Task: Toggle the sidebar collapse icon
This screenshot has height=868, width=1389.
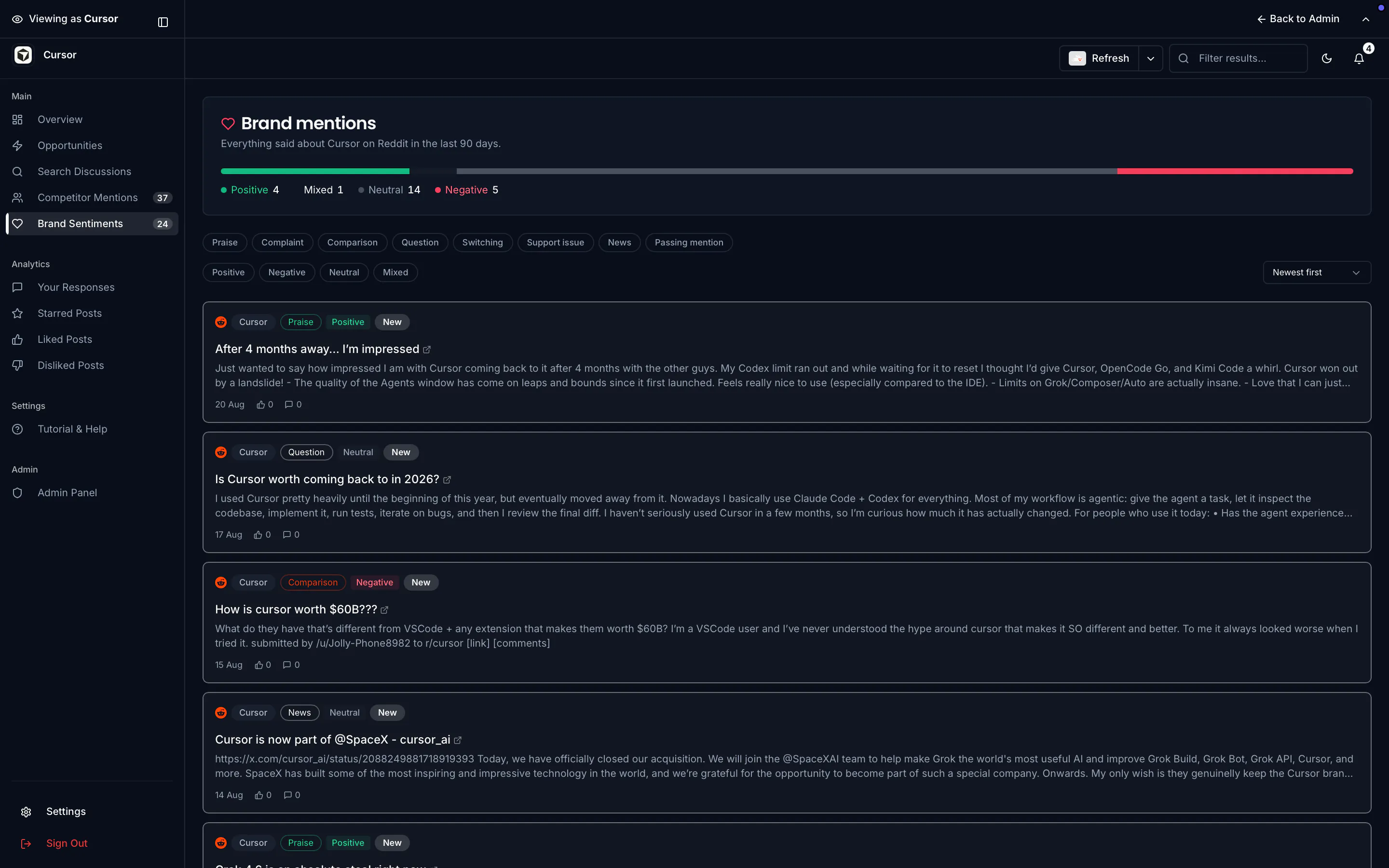Action: [163, 22]
